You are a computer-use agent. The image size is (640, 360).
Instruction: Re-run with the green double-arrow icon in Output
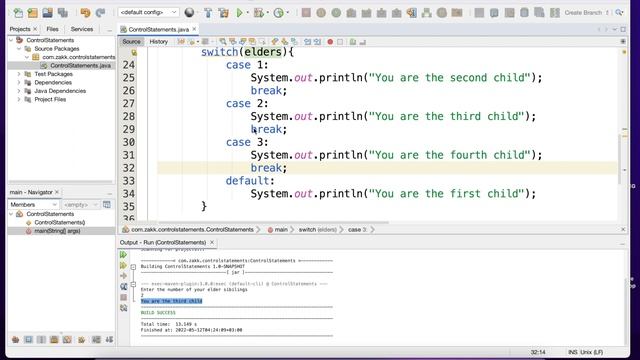pyautogui.click(x=123, y=255)
